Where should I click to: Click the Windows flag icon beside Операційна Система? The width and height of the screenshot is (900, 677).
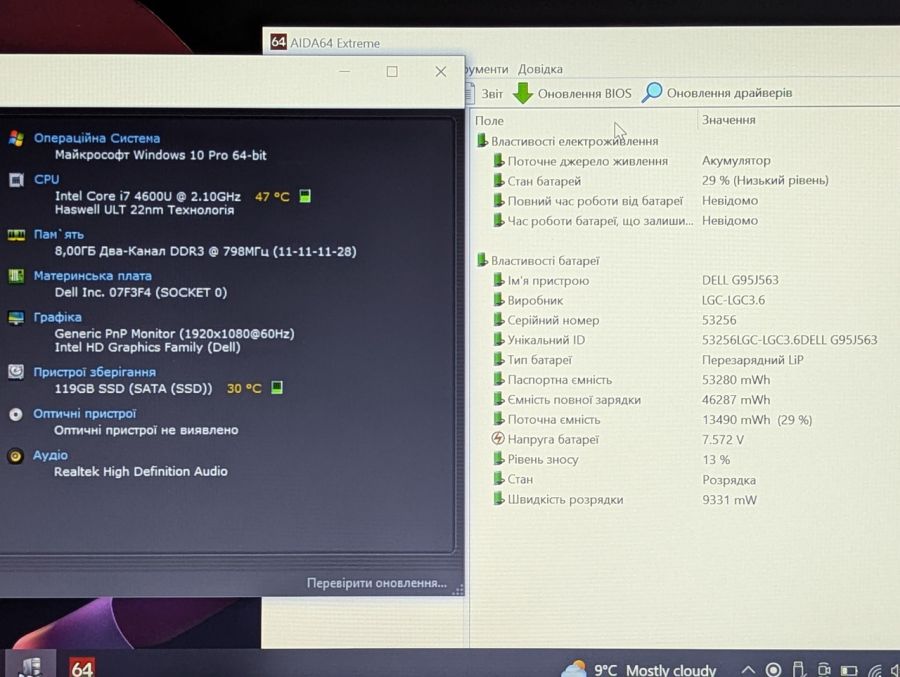click(x=16, y=138)
